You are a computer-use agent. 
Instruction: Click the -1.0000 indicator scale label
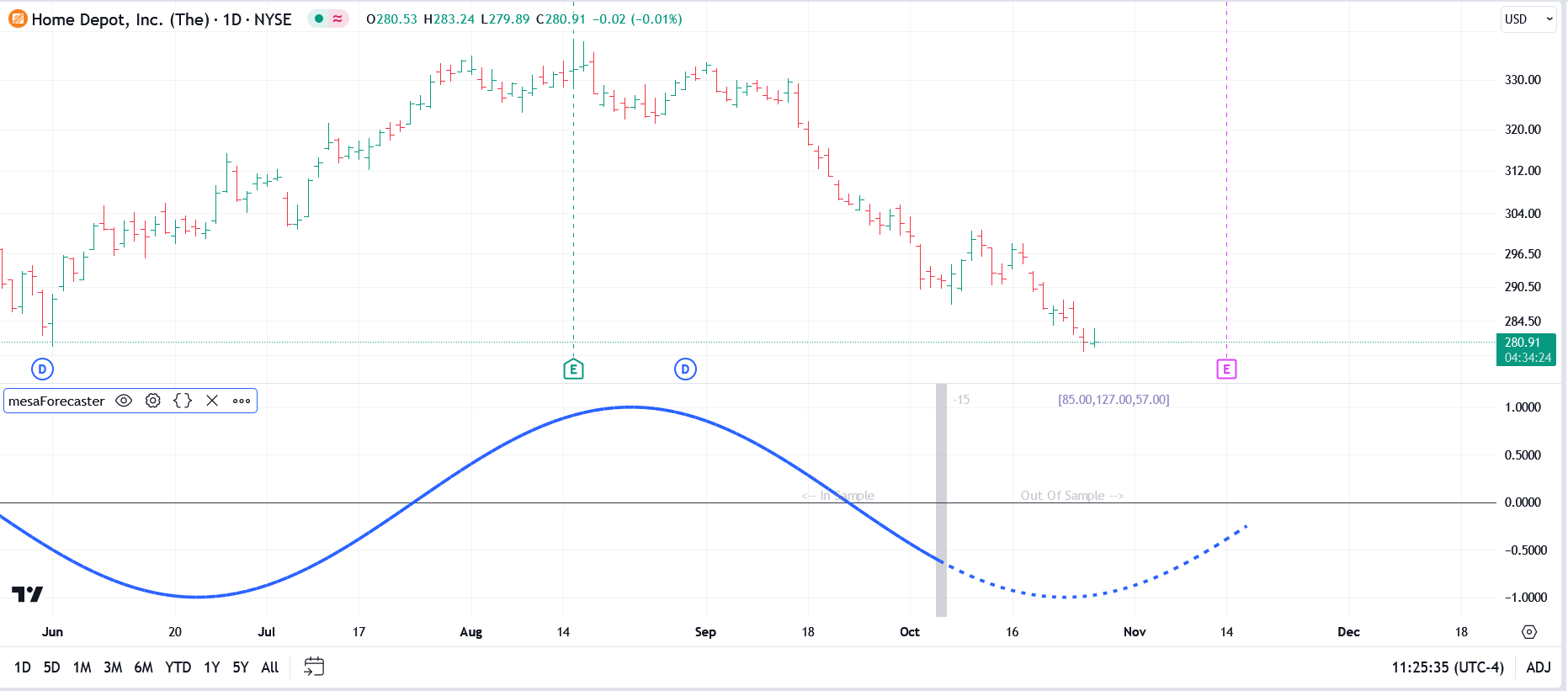coord(1526,598)
